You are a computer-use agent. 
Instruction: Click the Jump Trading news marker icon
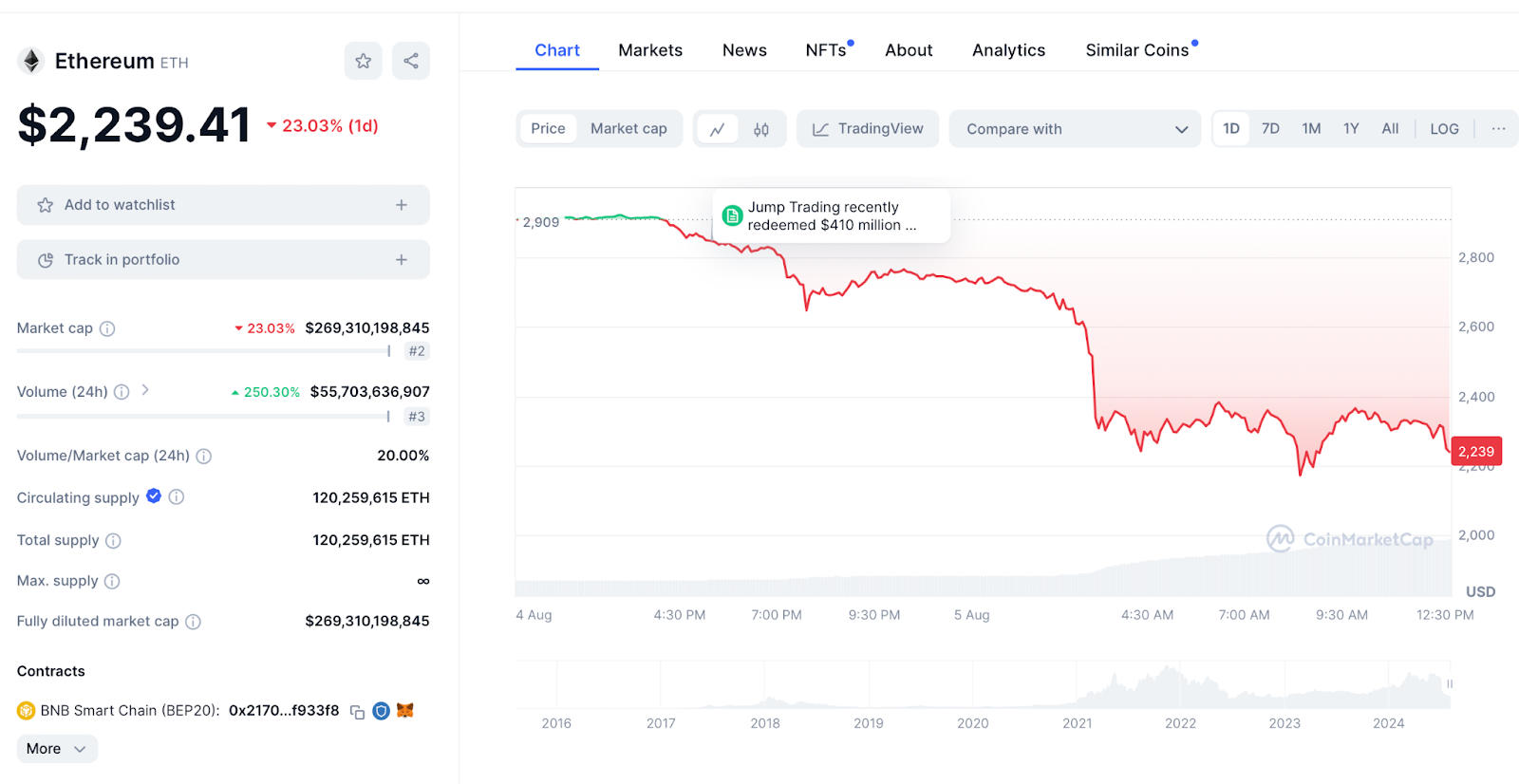tap(732, 215)
